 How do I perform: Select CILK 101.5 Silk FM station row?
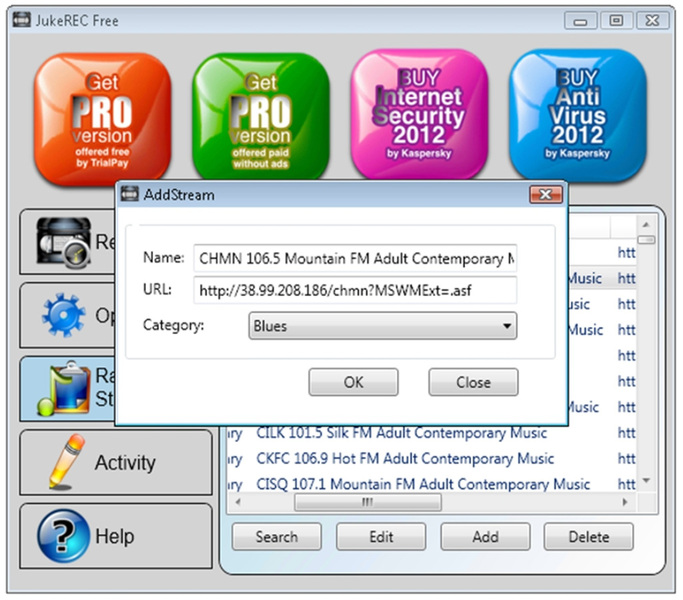click(431, 433)
